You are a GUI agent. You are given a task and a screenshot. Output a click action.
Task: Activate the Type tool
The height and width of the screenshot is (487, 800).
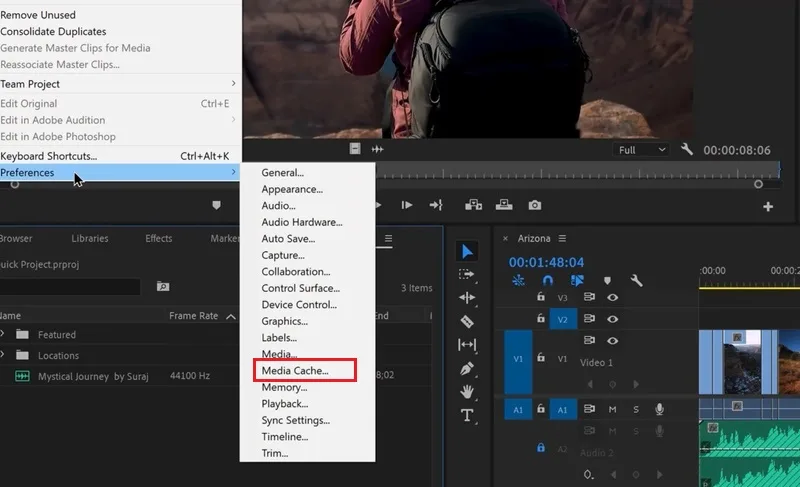click(x=467, y=415)
